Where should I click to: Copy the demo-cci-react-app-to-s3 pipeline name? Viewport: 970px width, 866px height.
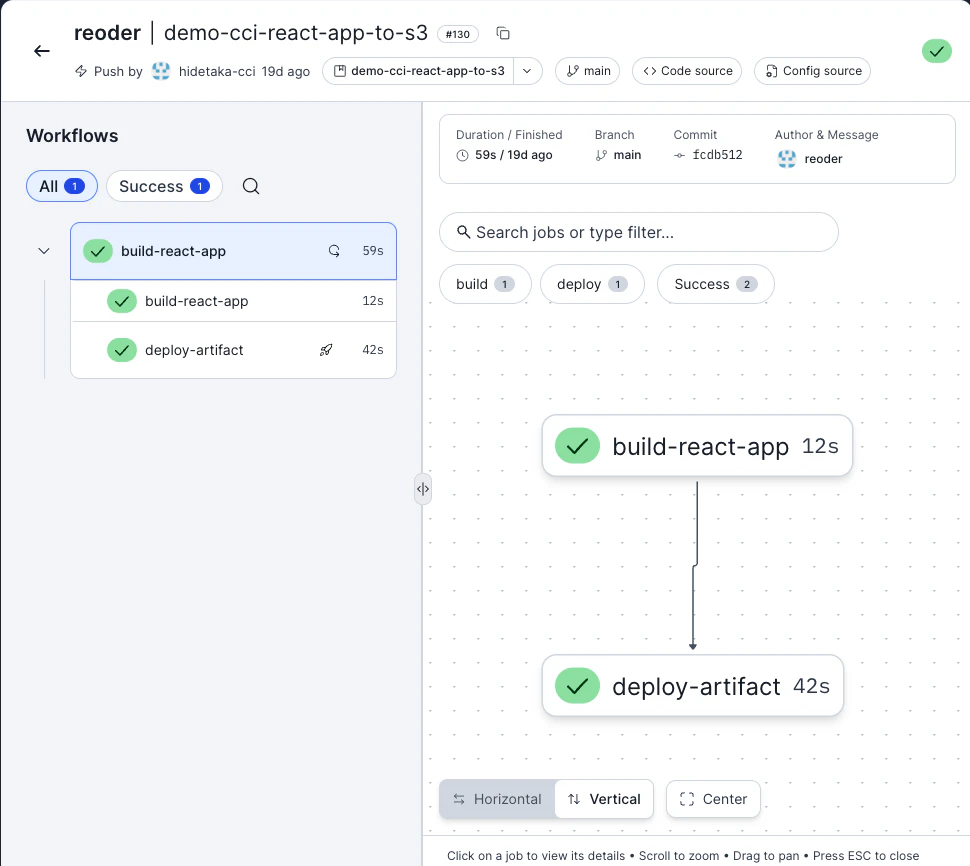pyautogui.click(x=503, y=33)
